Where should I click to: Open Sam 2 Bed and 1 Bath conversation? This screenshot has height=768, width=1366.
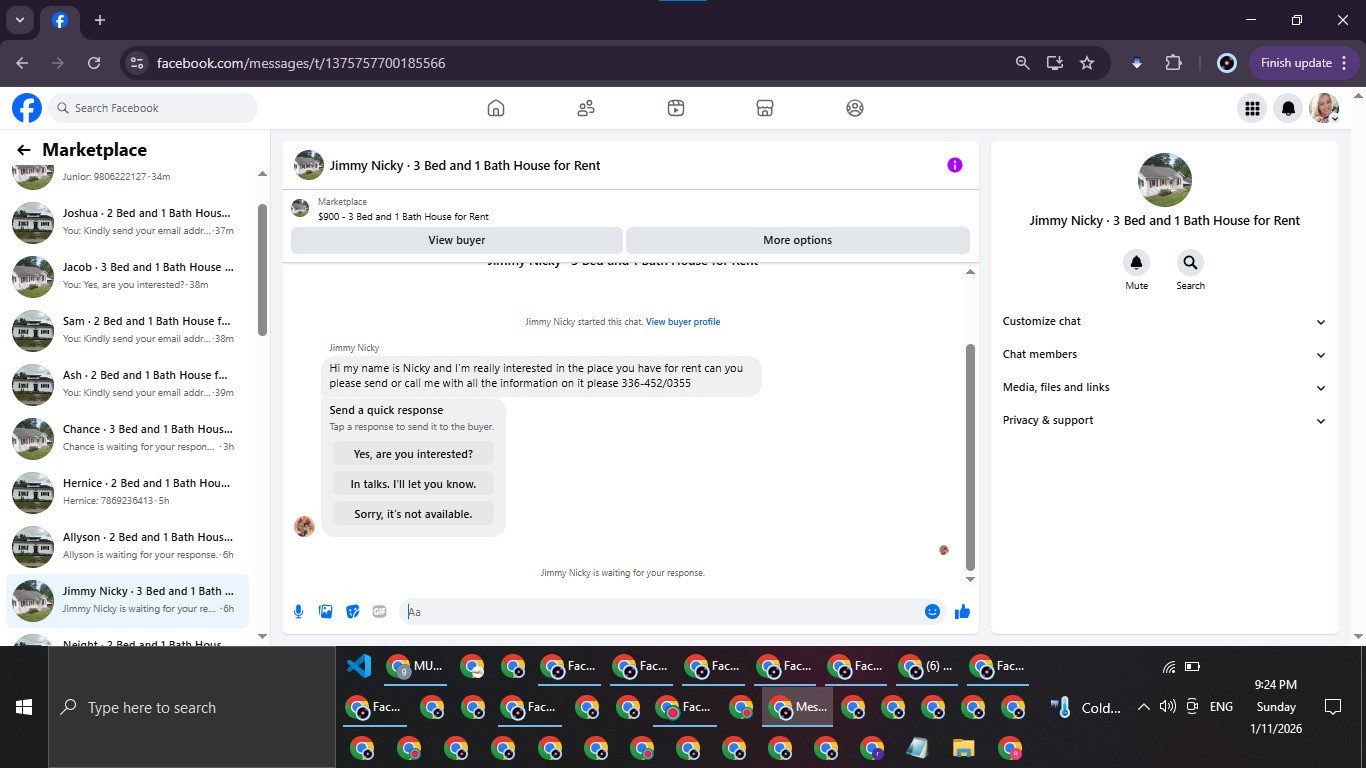128,330
